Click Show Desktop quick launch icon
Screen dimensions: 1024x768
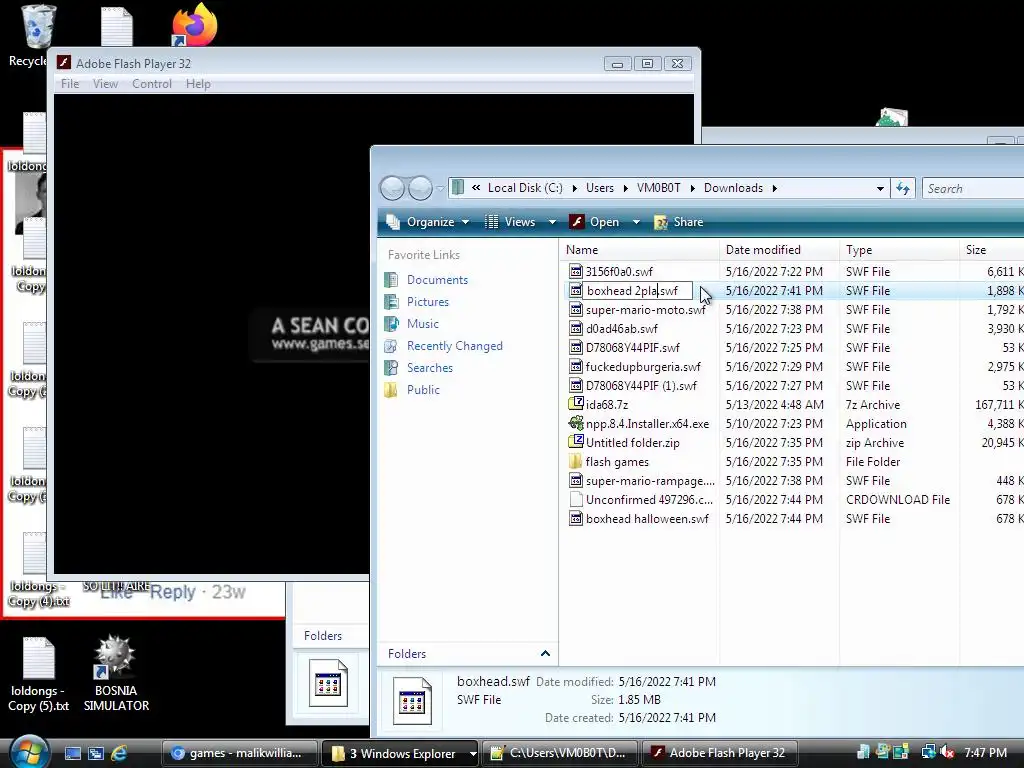pyautogui.click(x=73, y=753)
